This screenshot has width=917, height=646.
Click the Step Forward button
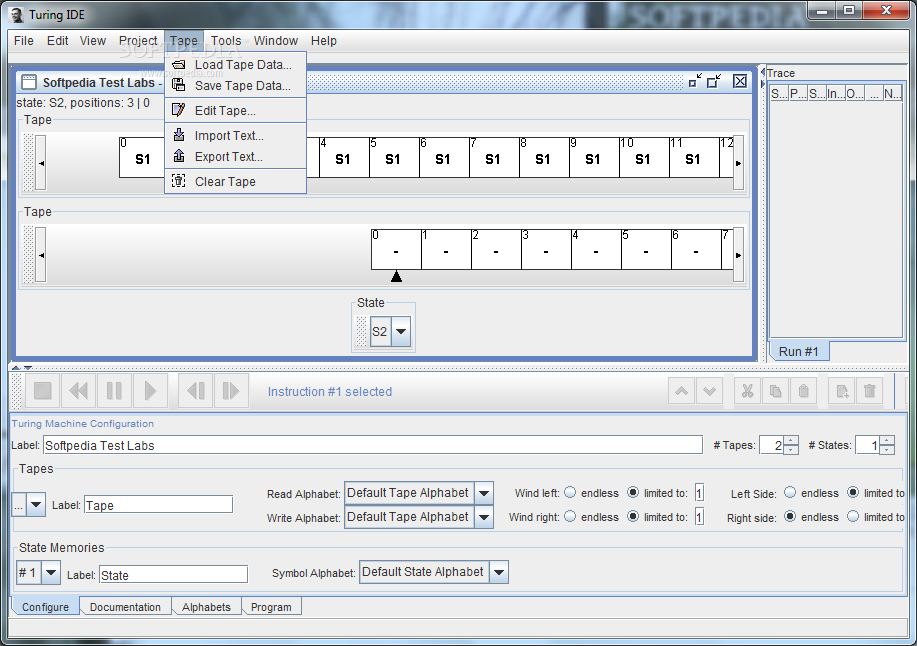click(231, 391)
